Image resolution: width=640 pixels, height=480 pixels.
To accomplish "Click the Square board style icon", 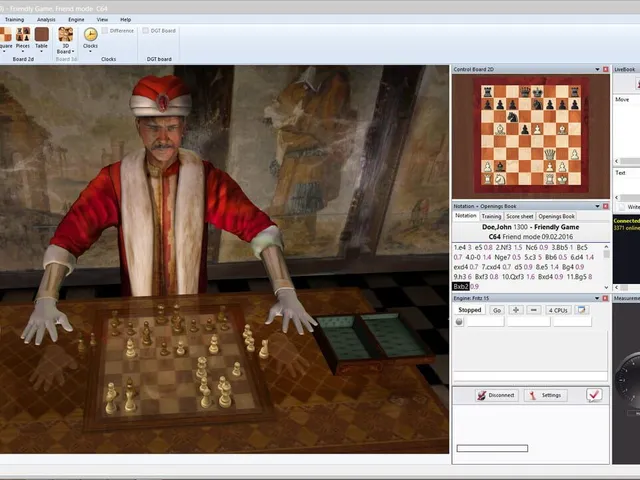I will [x=5, y=35].
